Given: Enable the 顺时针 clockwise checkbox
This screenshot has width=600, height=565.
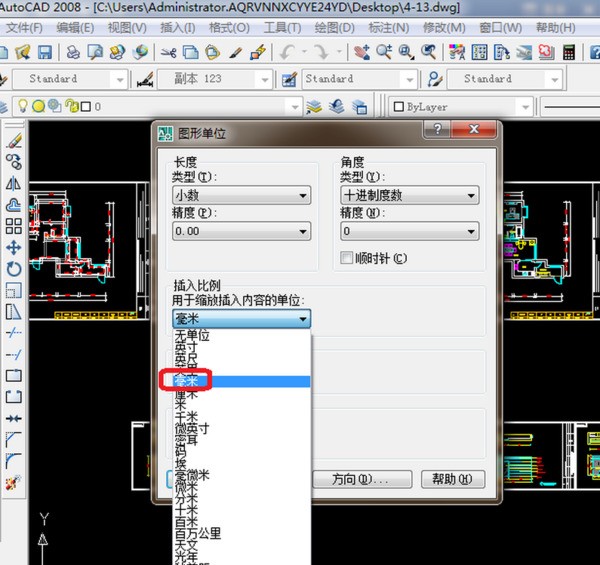Looking at the screenshot, I should (347, 258).
